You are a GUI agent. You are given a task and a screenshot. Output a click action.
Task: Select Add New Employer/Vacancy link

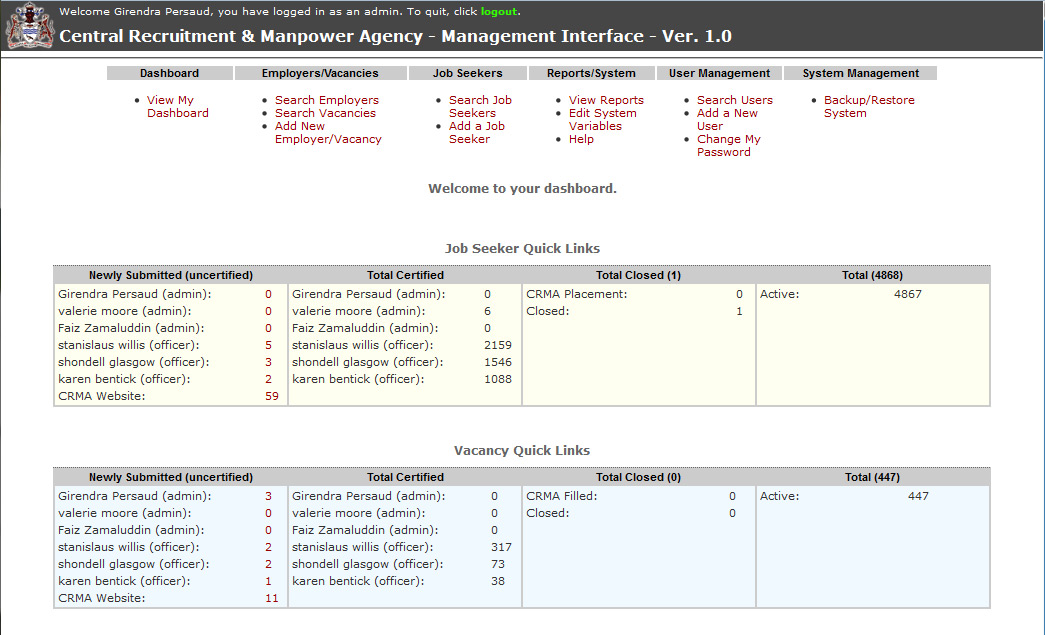(x=328, y=133)
